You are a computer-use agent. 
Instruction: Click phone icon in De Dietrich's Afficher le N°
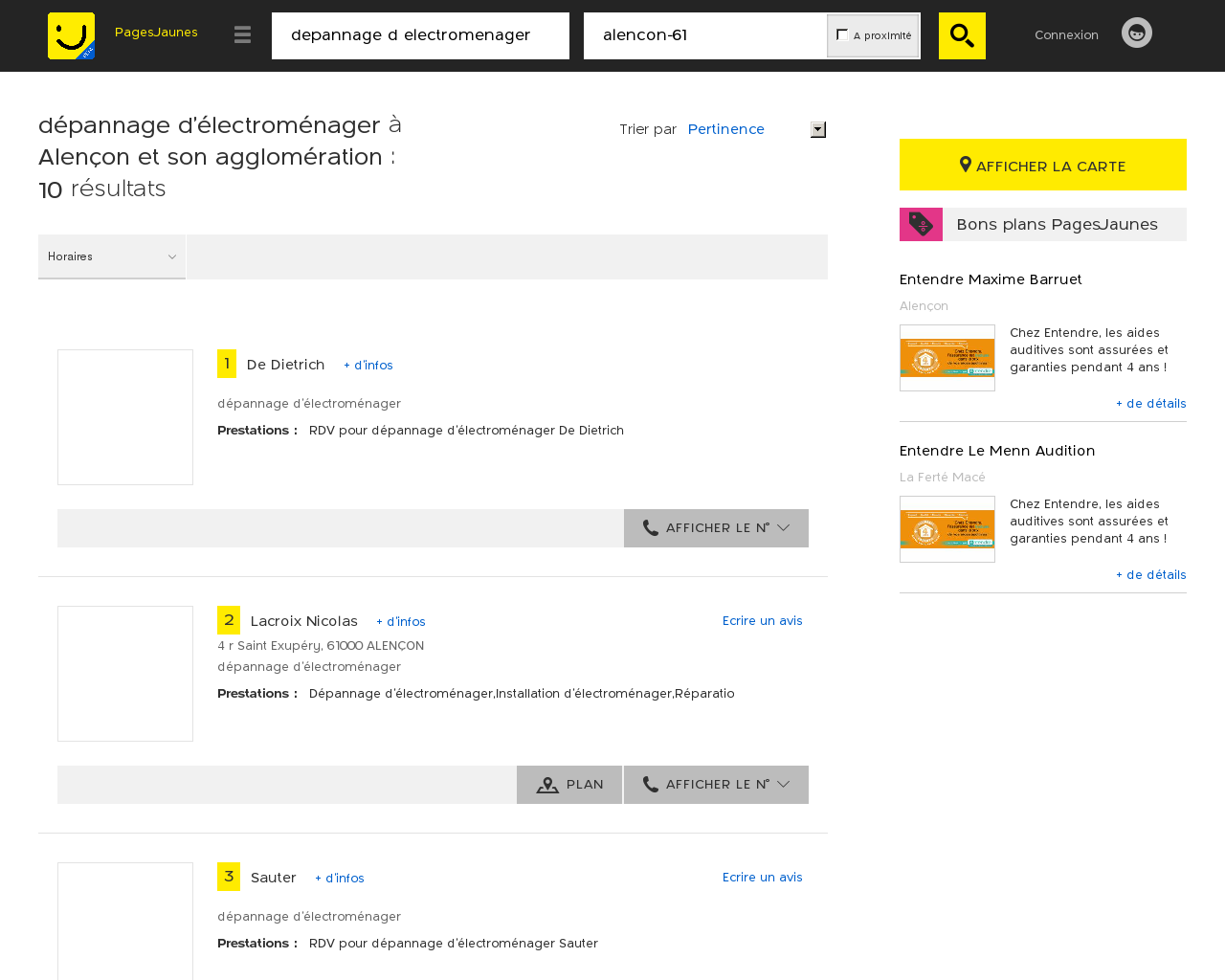pyautogui.click(x=651, y=527)
